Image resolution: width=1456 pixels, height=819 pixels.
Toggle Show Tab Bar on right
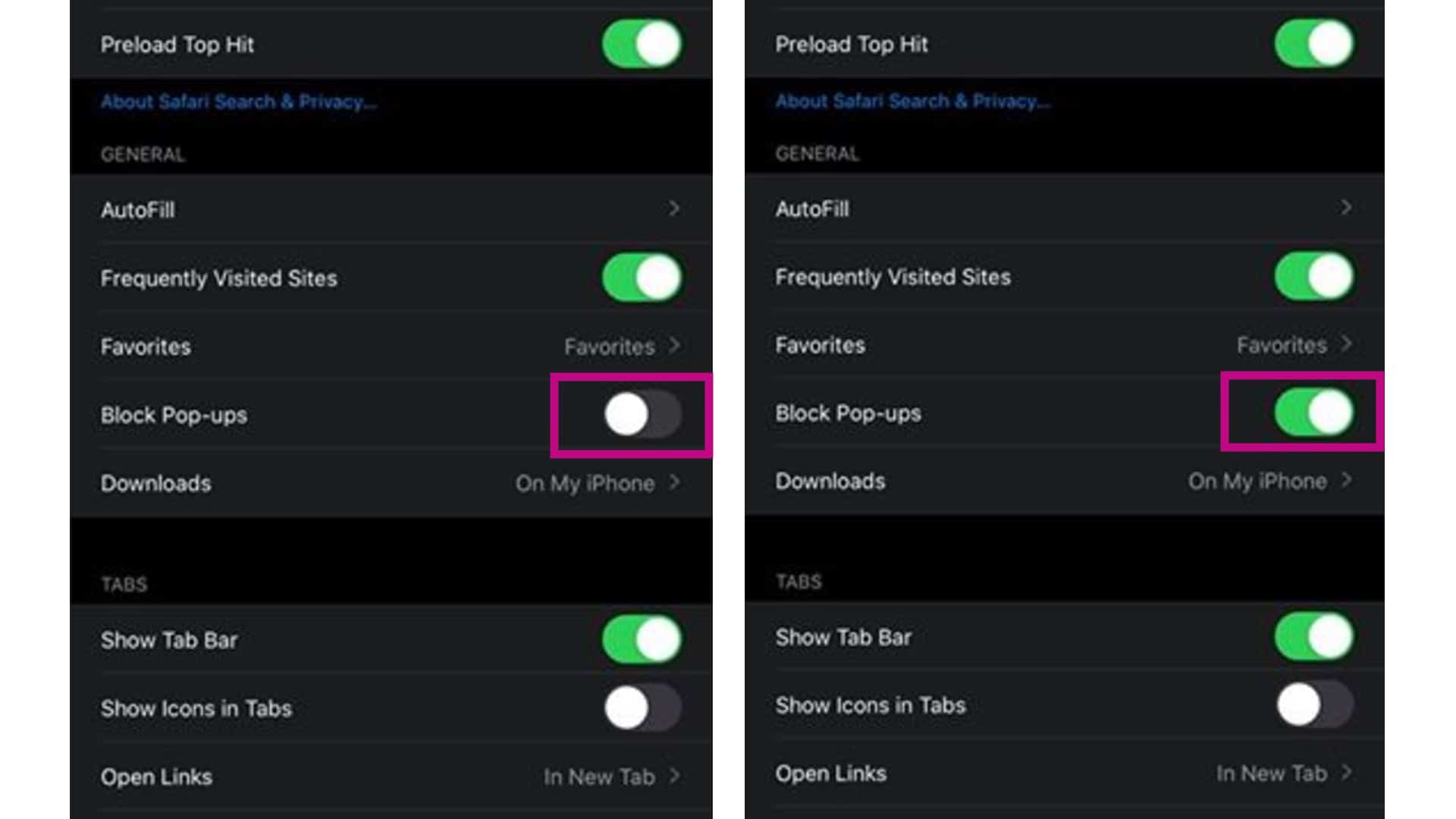point(1316,637)
